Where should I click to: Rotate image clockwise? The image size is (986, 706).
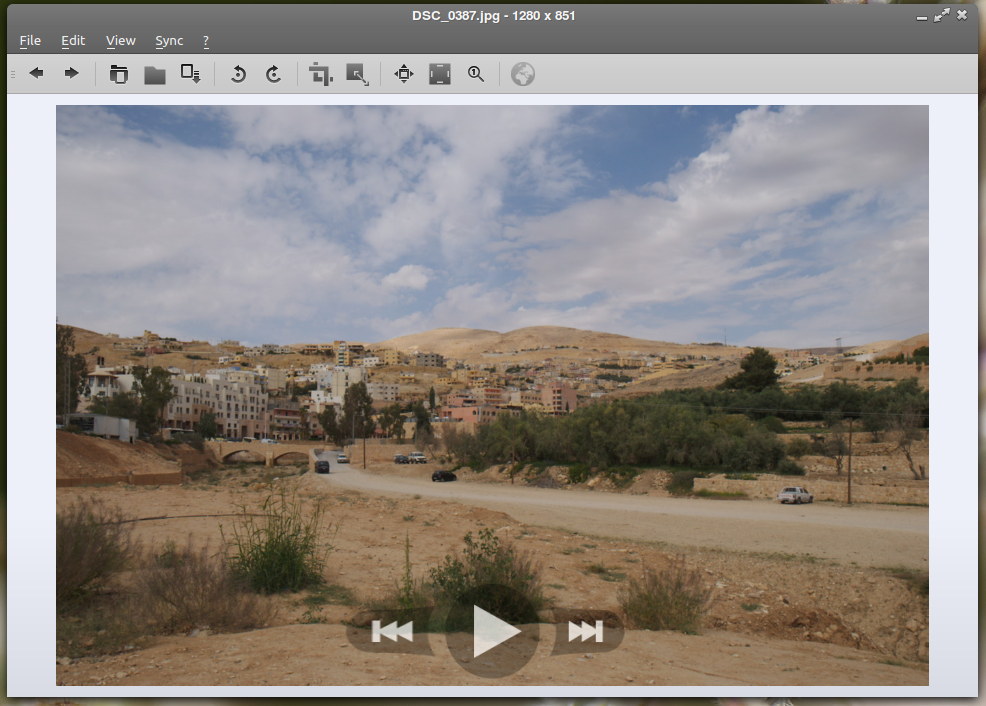pos(273,74)
